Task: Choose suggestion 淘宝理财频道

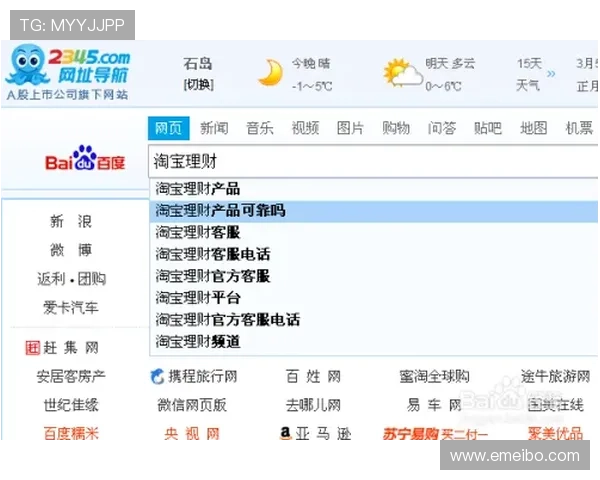Action: 374,341
